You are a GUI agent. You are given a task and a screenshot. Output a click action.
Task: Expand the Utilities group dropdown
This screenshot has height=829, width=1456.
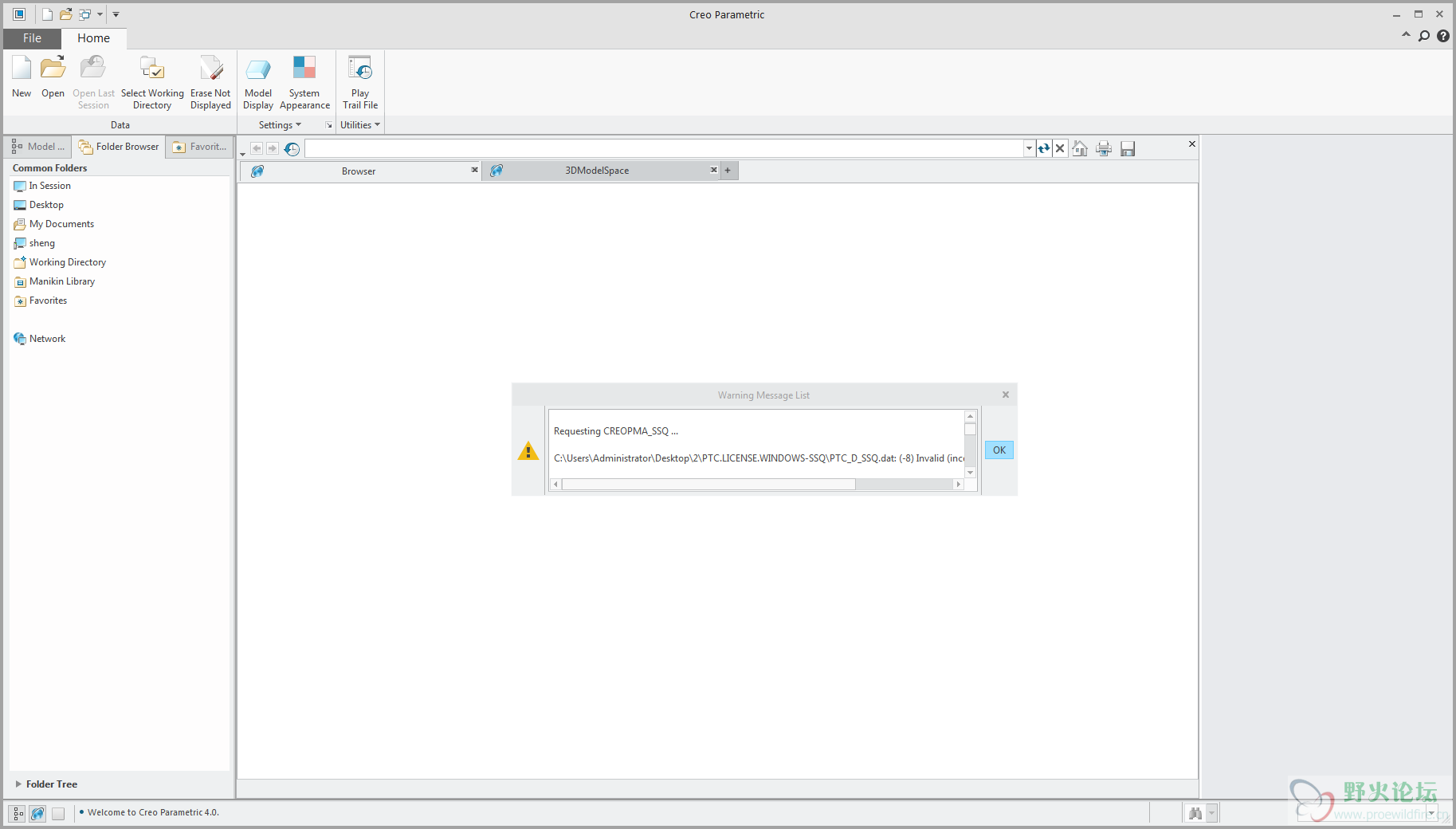coord(360,125)
